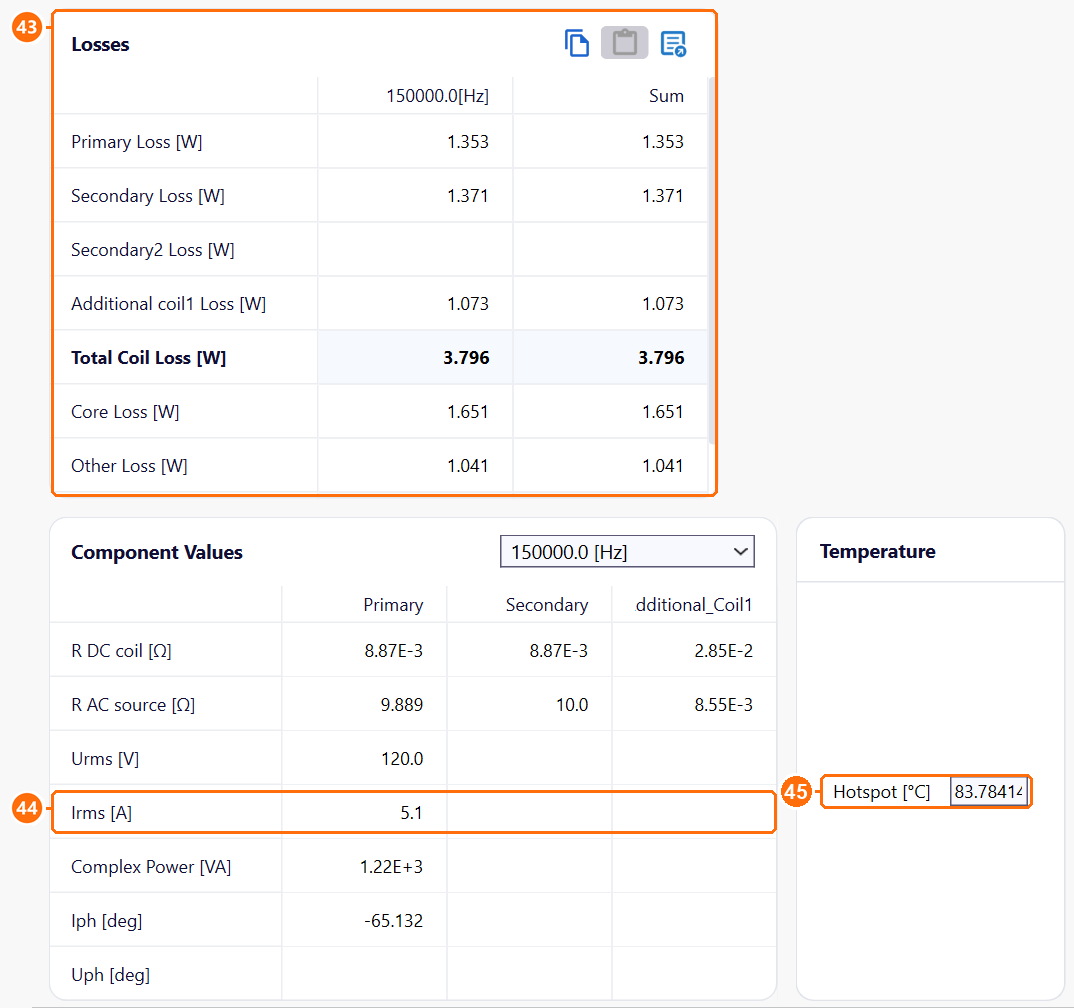This screenshot has width=1074, height=1008.
Task: Click the Primary R DC coil value 8.87E-3
Action: pyautogui.click(x=393, y=651)
